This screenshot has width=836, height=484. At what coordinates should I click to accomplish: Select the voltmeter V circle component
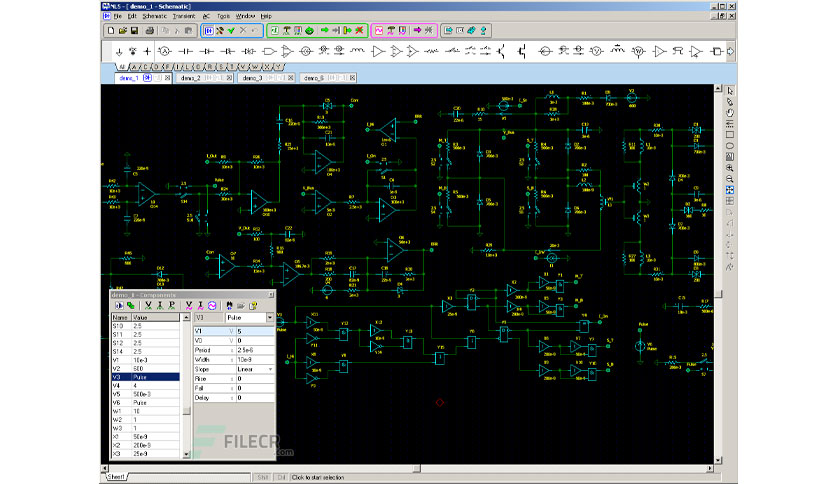(x=597, y=51)
